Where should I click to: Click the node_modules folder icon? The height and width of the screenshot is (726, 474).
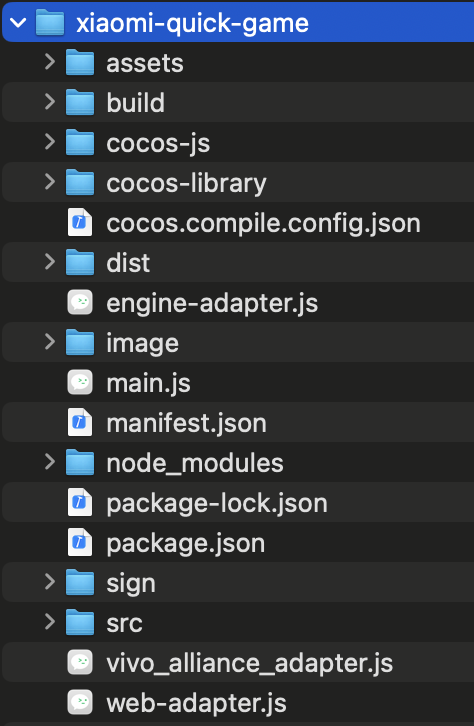[80, 463]
